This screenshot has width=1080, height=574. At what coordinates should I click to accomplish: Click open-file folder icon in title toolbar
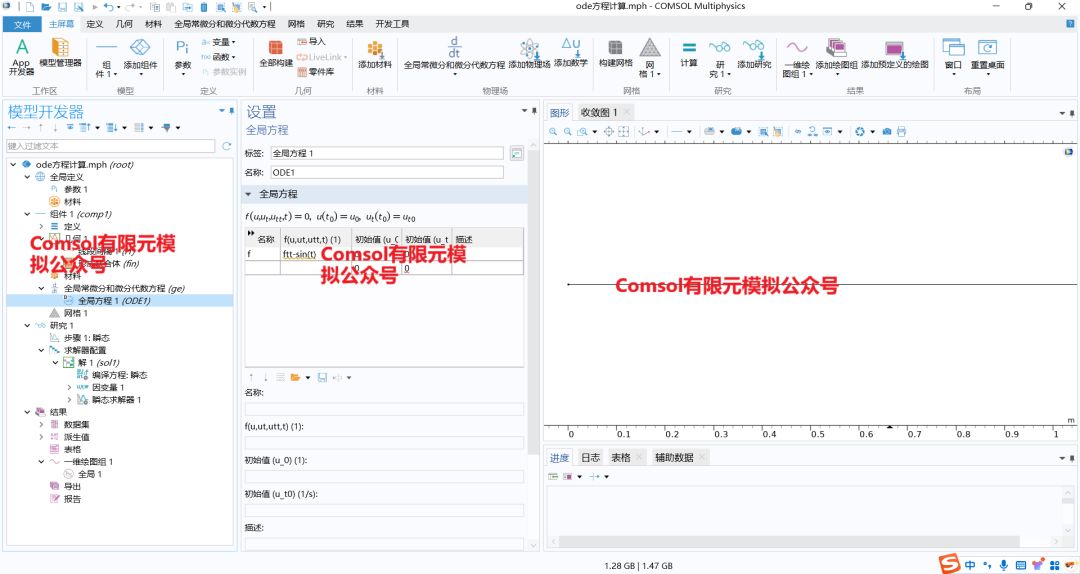(x=45, y=7)
